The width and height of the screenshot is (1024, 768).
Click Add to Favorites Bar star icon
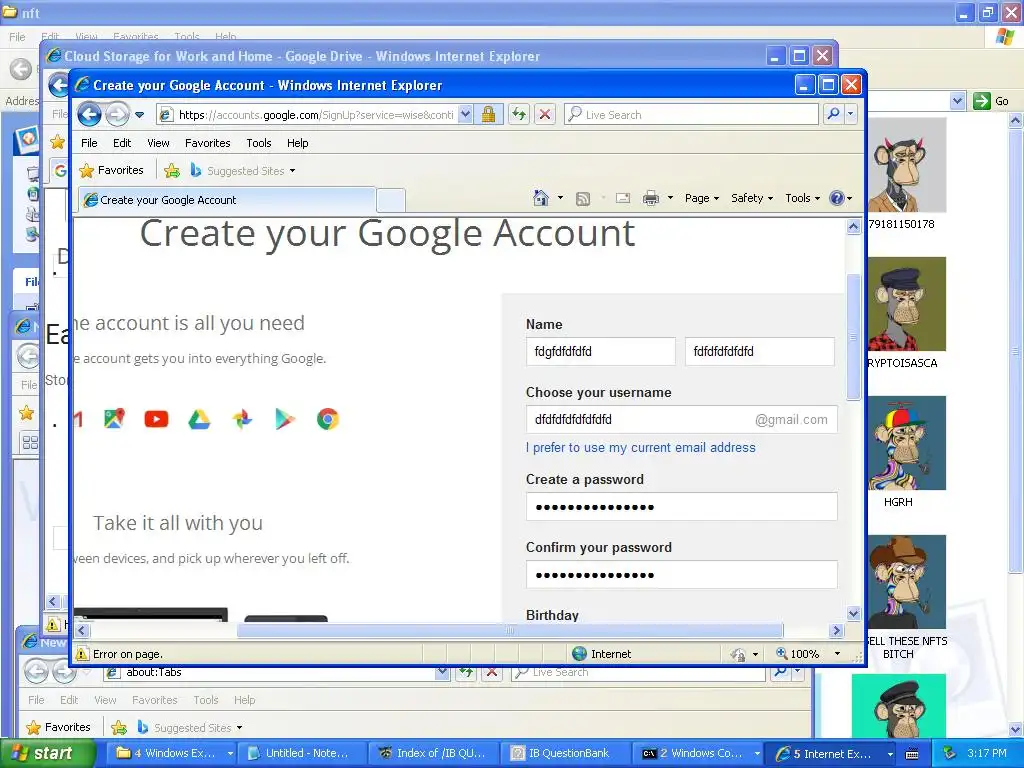(172, 170)
